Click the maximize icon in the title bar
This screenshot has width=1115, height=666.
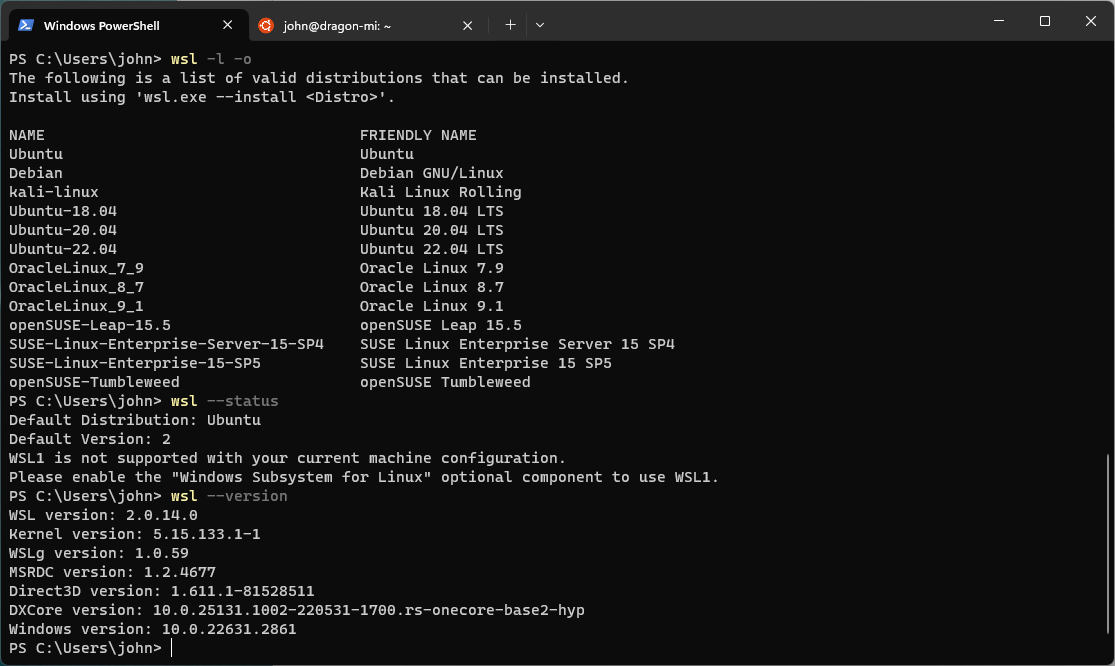click(1043, 21)
